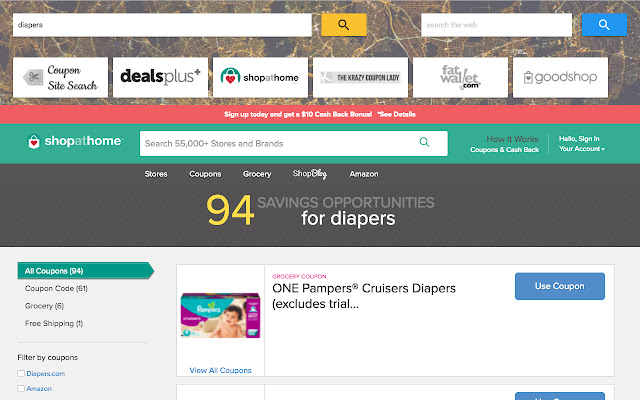This screenshot has width=640, height=400.
Task: Open the goodshop tile
Action: pyautogui.click(x=560, y=77)
